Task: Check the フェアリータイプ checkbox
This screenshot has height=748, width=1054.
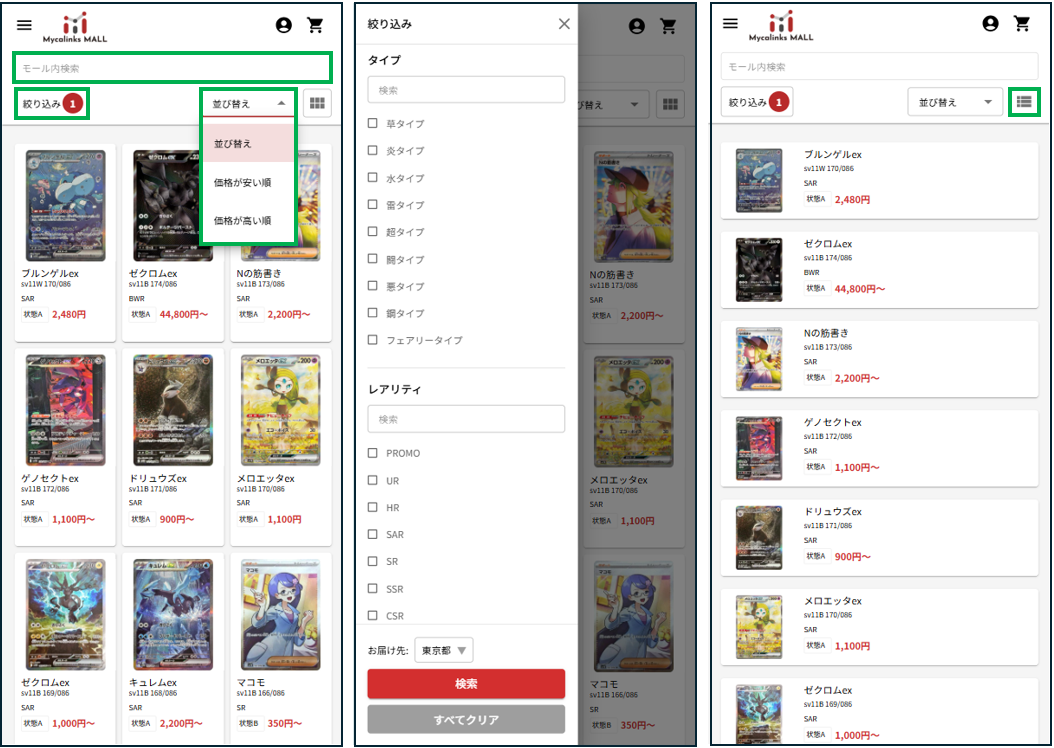Action: (372, 339)
